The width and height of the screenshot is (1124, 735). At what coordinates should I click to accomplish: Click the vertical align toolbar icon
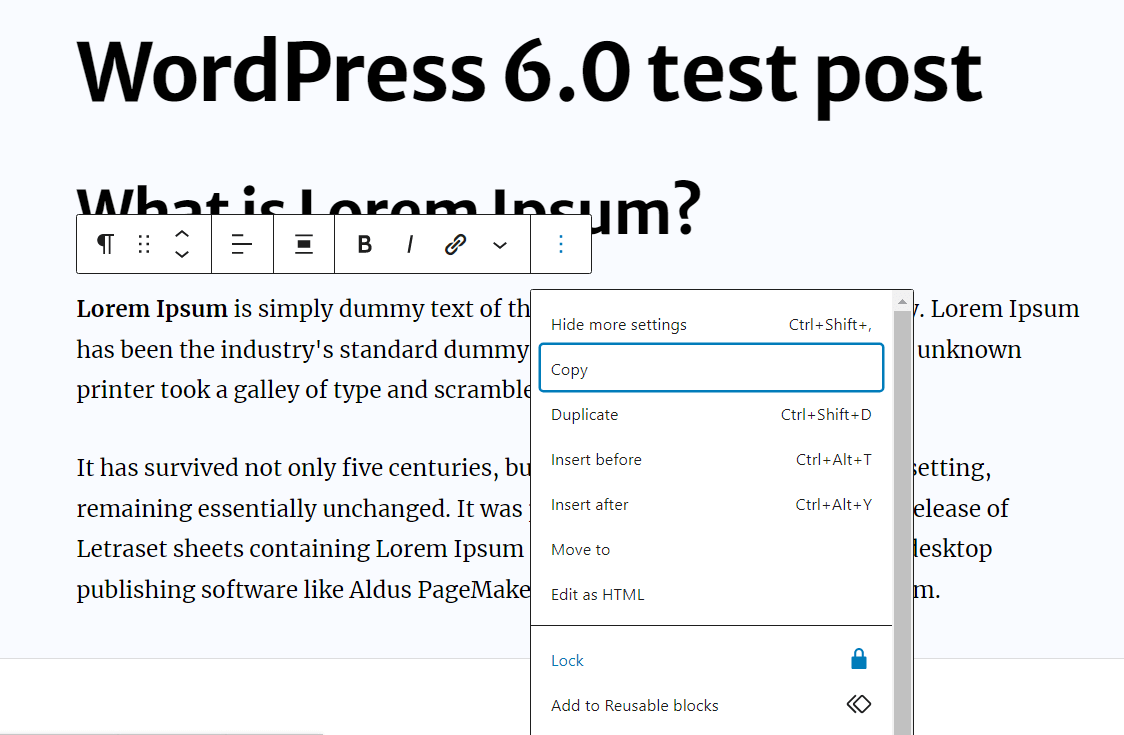[x=304, y=244]
